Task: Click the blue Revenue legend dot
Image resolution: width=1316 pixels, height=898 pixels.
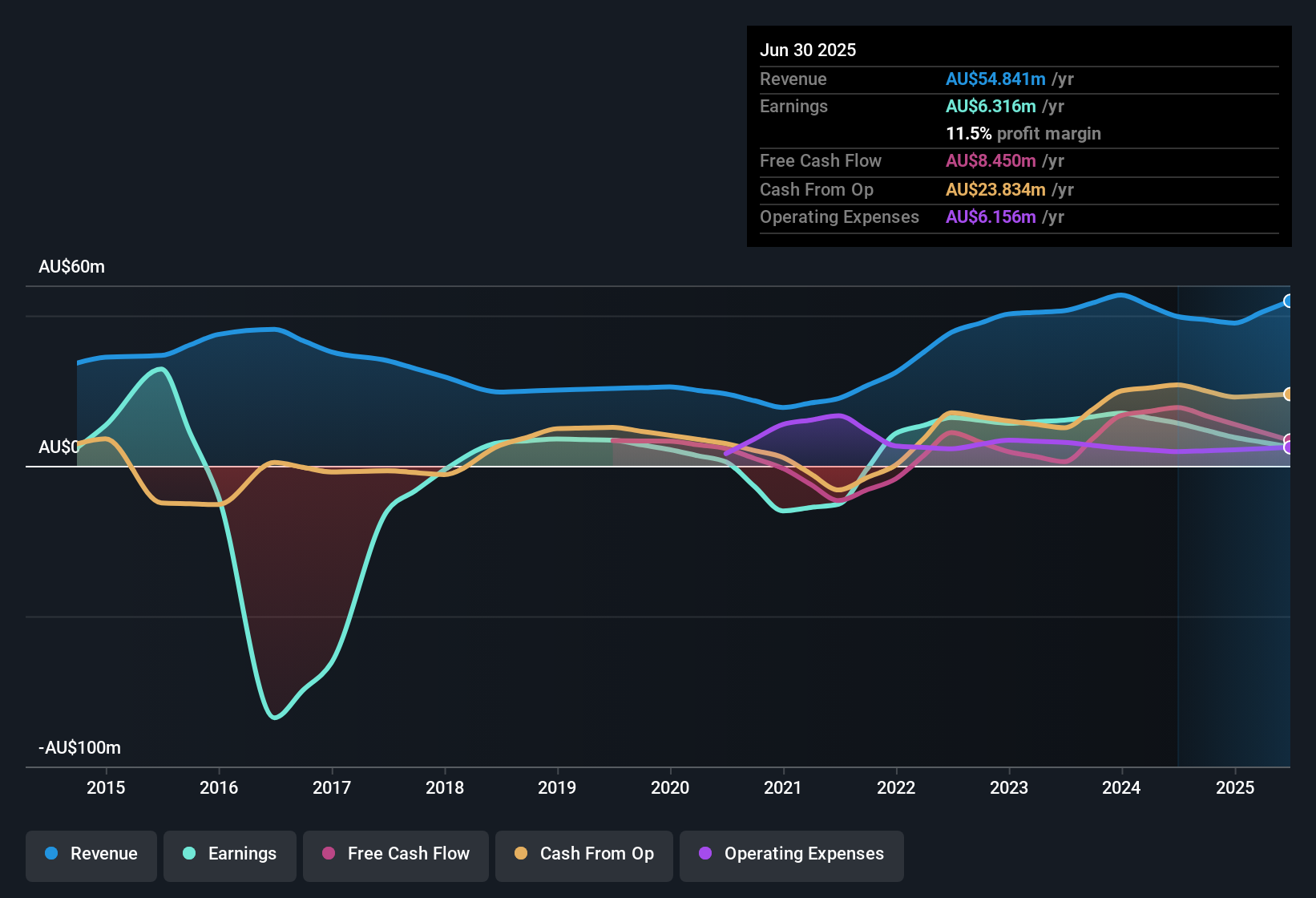Action: tap(51, 853)
